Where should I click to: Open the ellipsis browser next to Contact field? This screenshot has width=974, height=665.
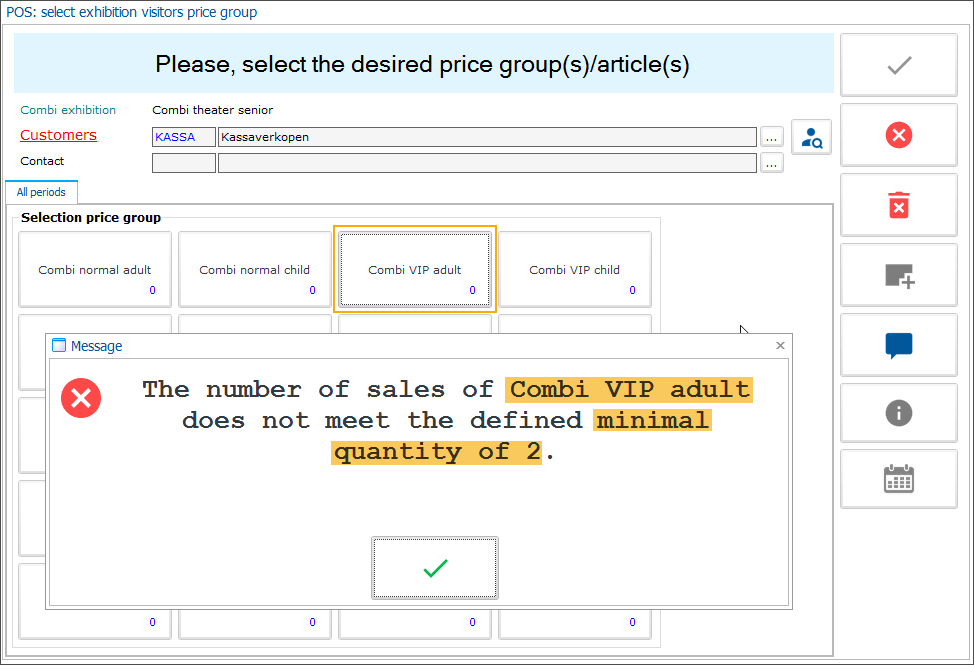pyautogui.click(x=771, y=161)
